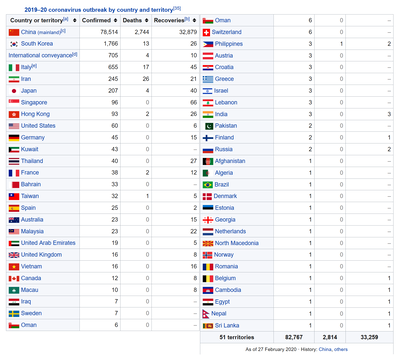Viewport: 400px width, 363px height.
Task: Click the Philippines flag icon
Action: (208, 44)
